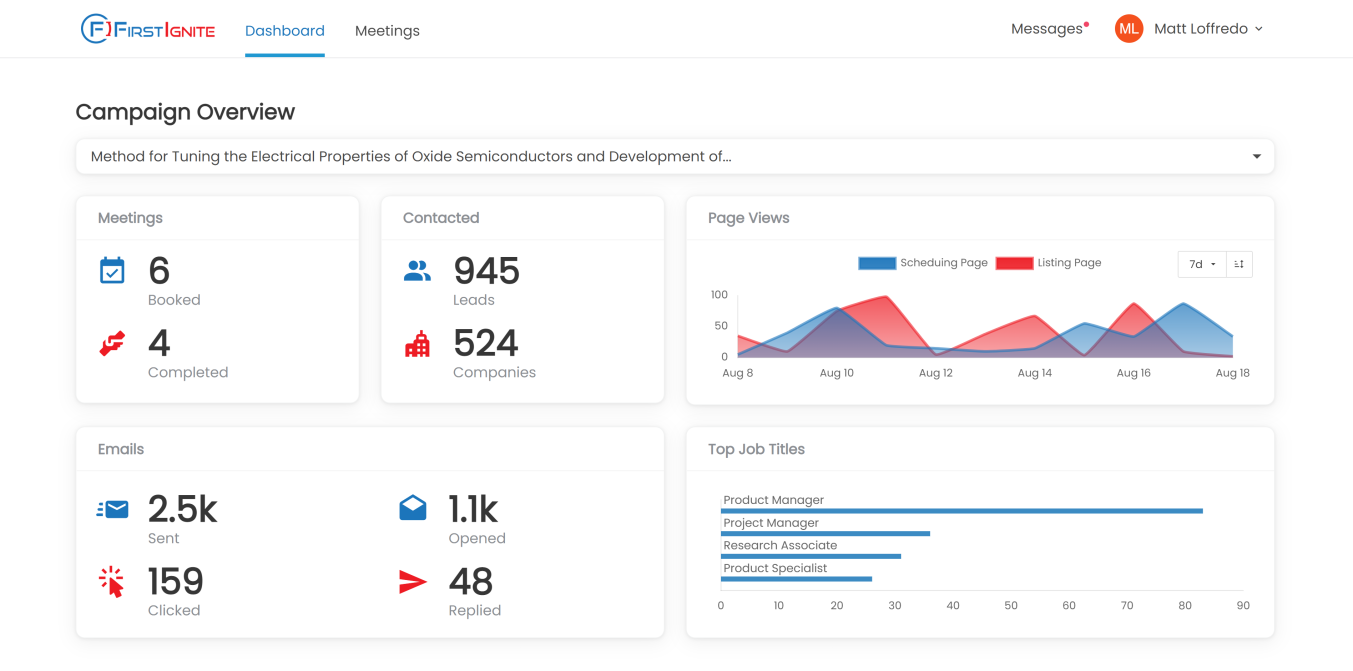Click the opened email envelope icon

412,508
